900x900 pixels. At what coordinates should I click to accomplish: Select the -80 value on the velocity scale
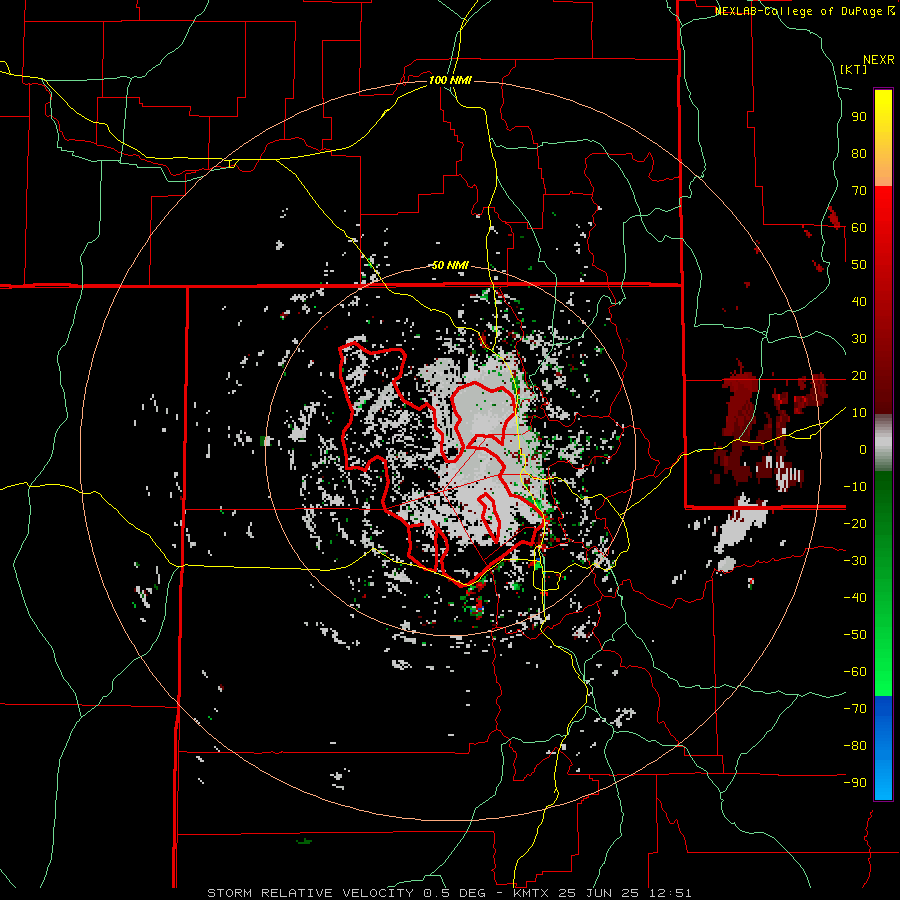[855, 746]
